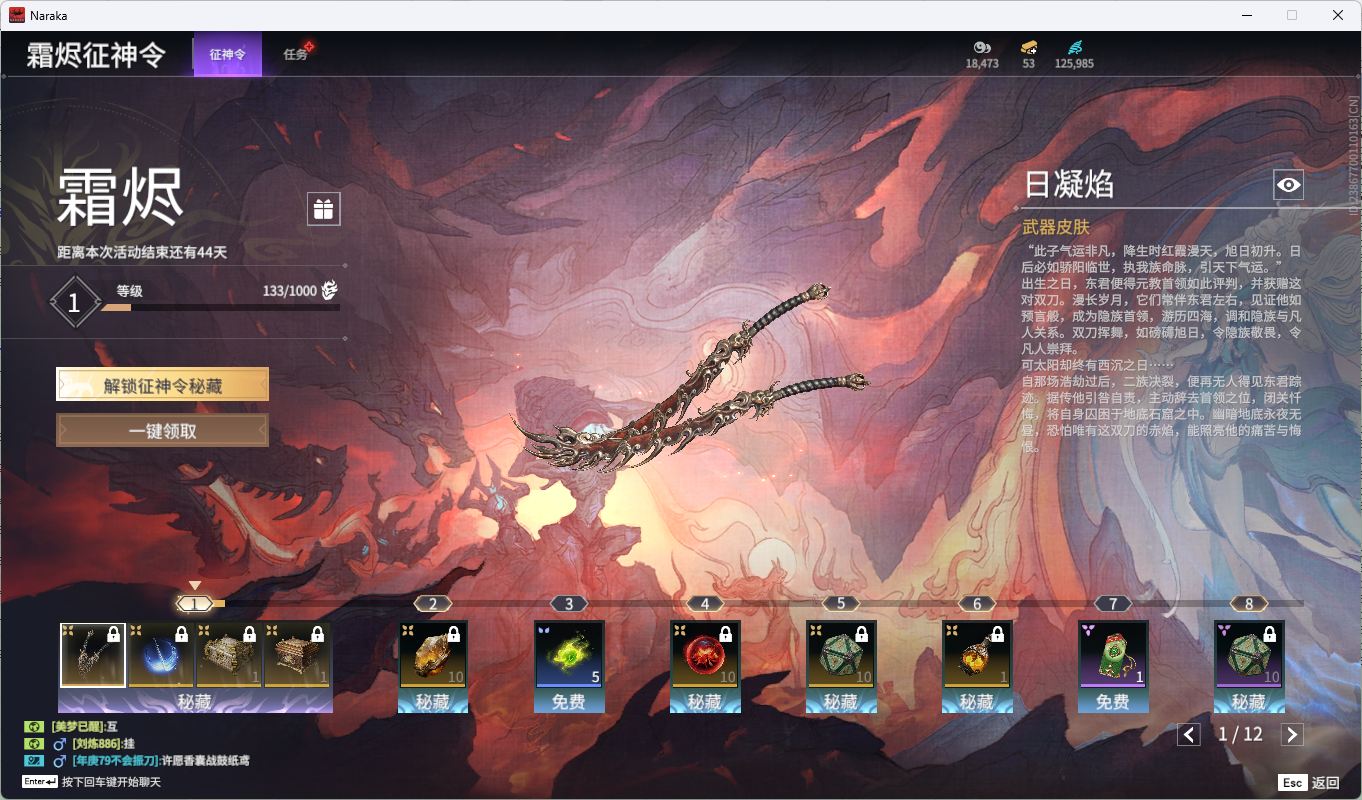Click the level 6 timeline marker
This screenshot has width=1362, height=800.
tap(977, 604)
